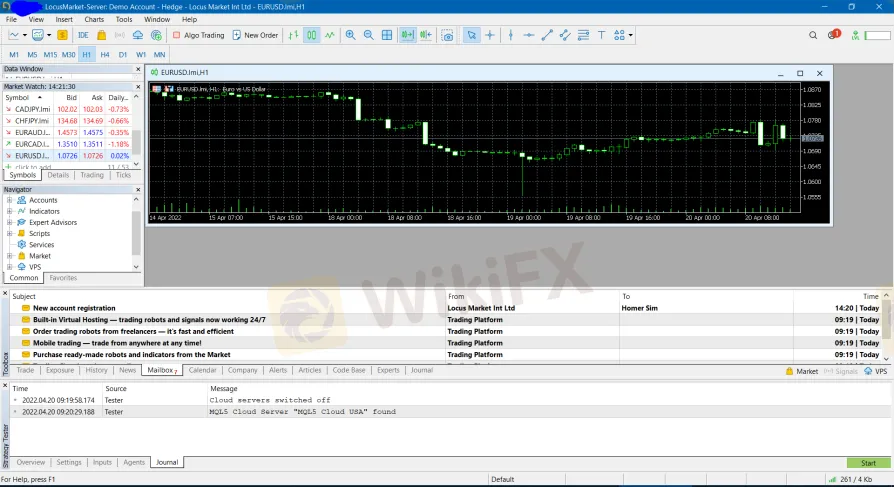Open the Ticks tab in Market Watch

[x=123, y=175]
